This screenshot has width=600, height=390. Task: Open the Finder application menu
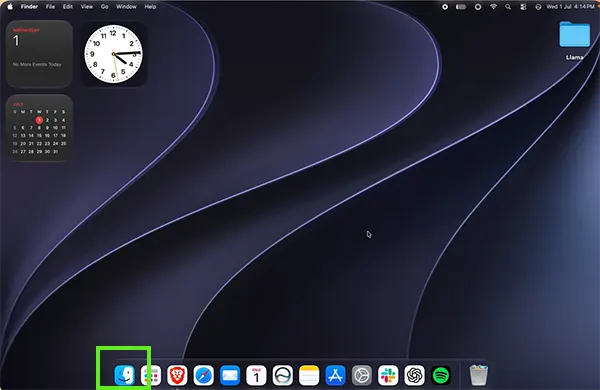(x=29, y=7)
